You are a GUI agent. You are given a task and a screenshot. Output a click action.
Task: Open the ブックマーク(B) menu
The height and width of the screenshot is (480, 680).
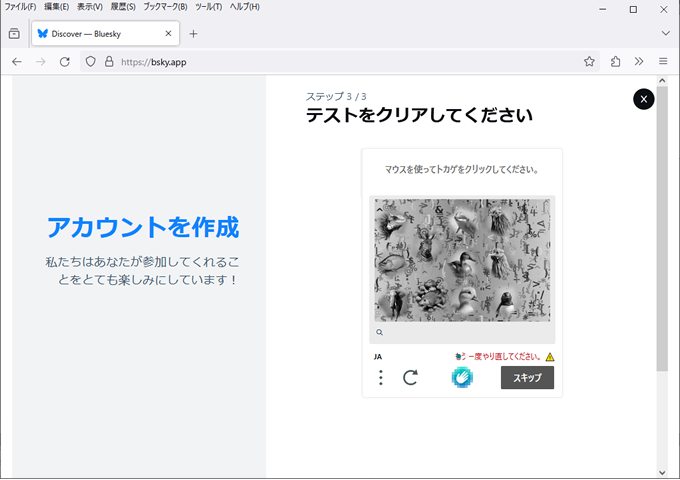point(165,7)
